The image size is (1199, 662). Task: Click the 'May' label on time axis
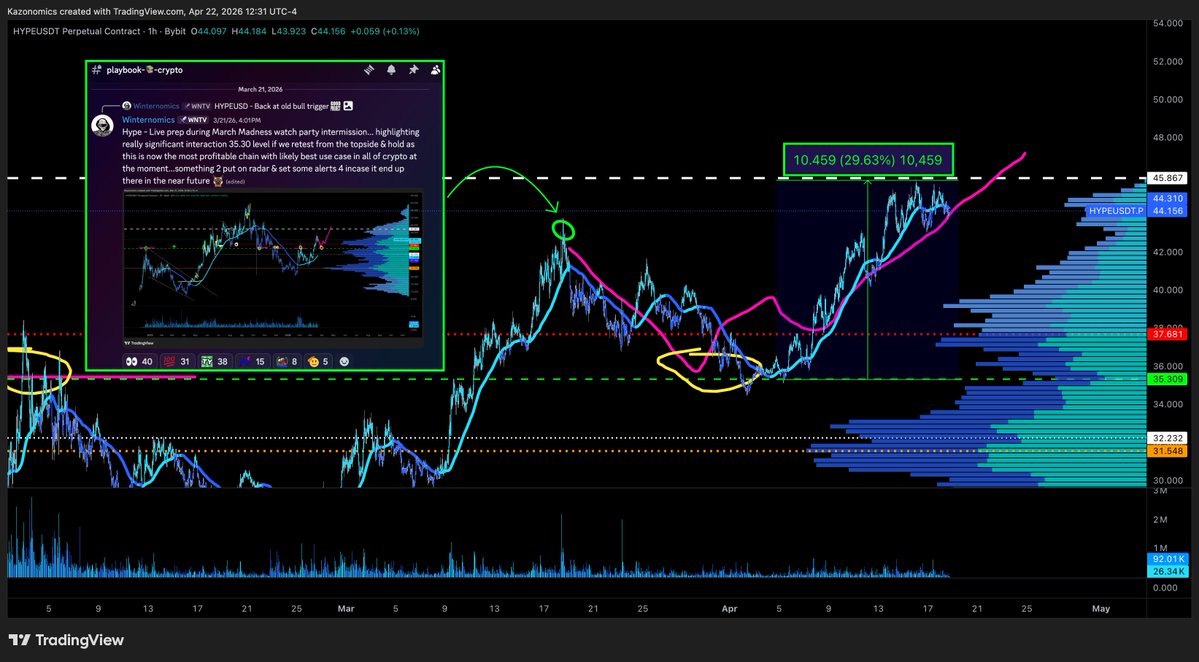[x=1100, y=608]
